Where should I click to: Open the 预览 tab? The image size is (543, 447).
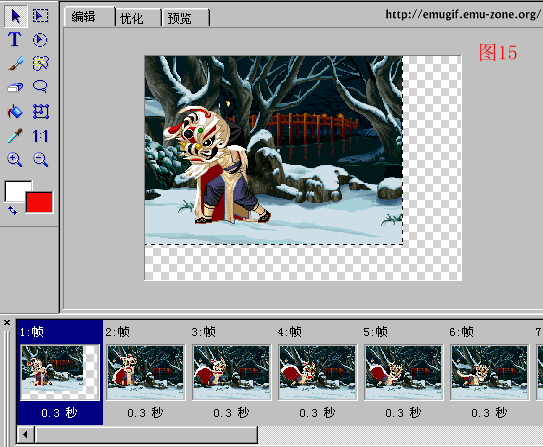tap(185, 18)
